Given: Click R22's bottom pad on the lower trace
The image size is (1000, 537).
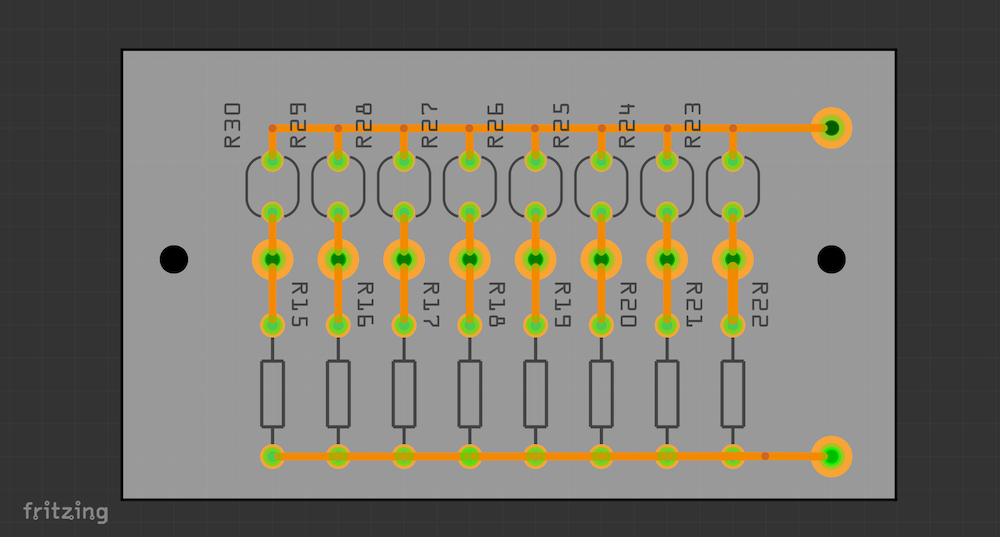Looking at the screenshot, I should tap(733, 457).
